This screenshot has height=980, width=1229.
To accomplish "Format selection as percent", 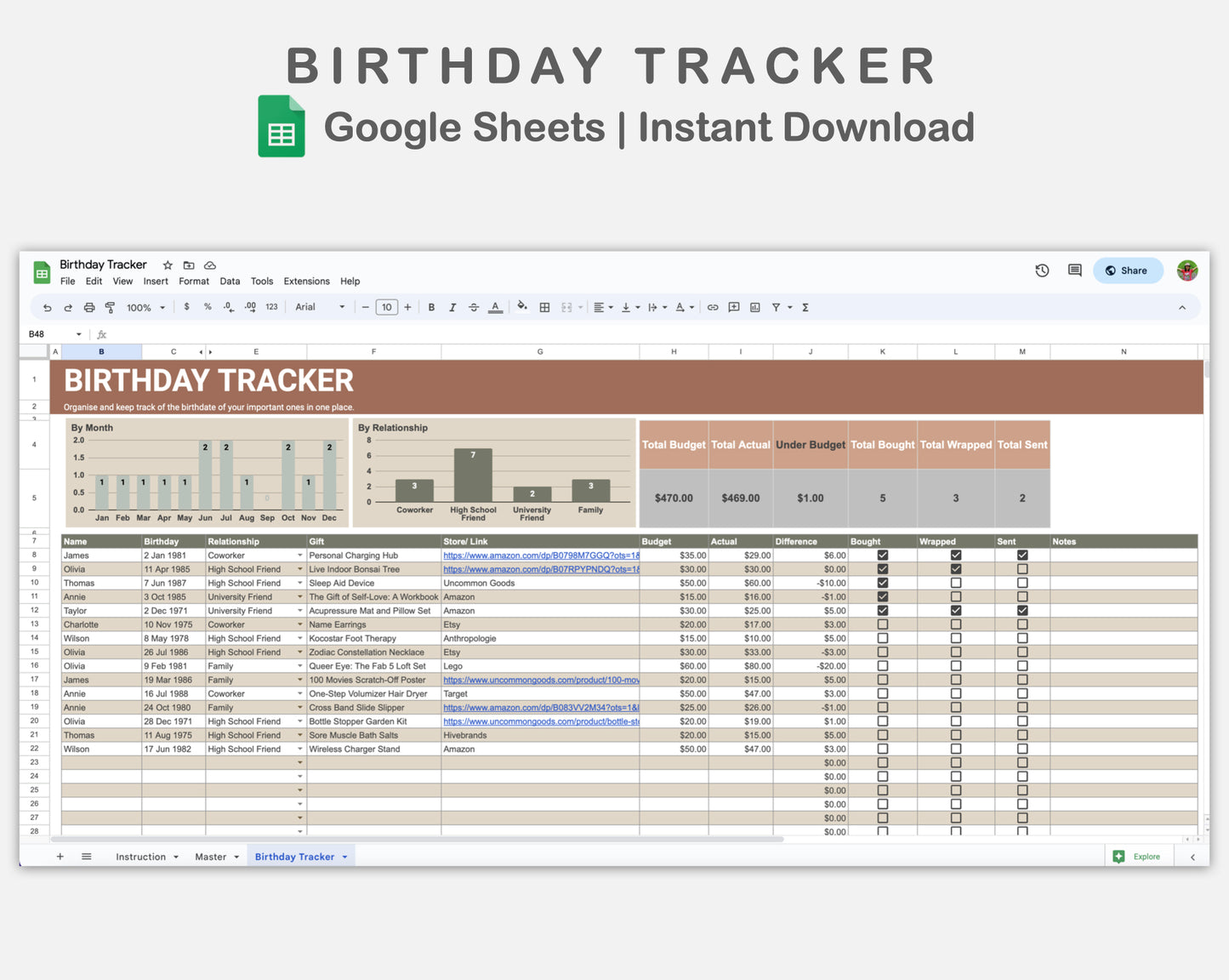I will (207, 307).
